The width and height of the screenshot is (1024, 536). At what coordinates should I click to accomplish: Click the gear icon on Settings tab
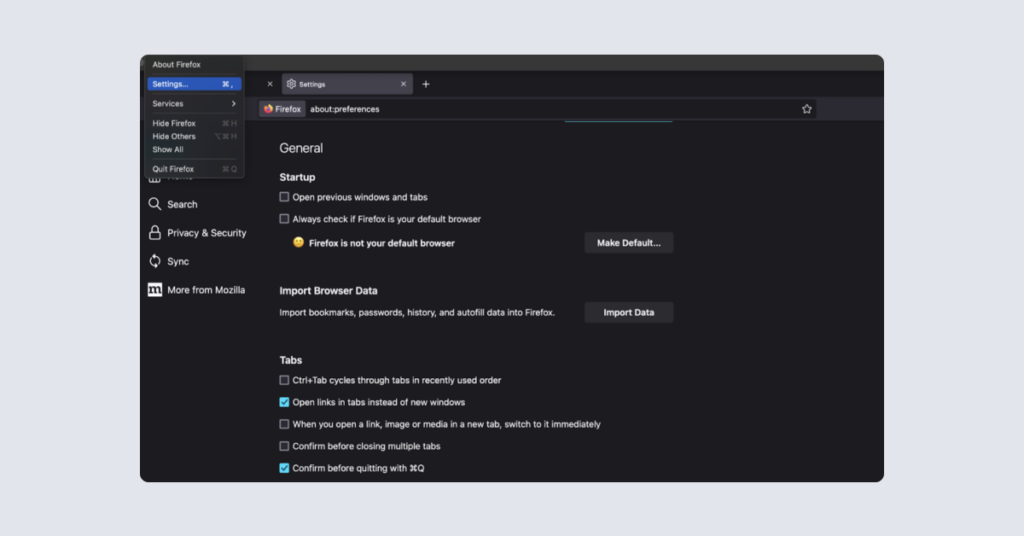pyautogui.click(x=291, y=84)
